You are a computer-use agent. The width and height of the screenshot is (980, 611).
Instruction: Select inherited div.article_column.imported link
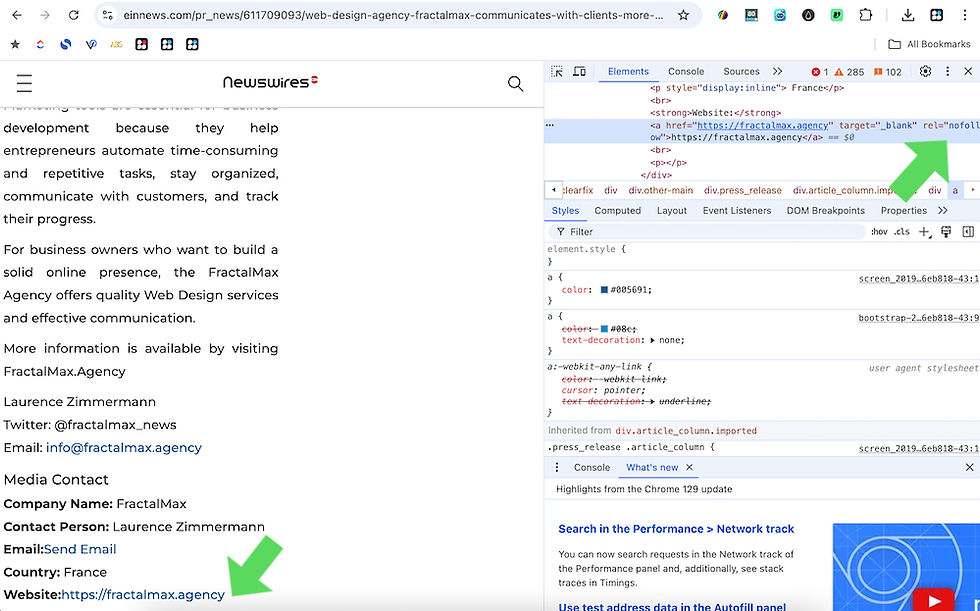point(686,431)
